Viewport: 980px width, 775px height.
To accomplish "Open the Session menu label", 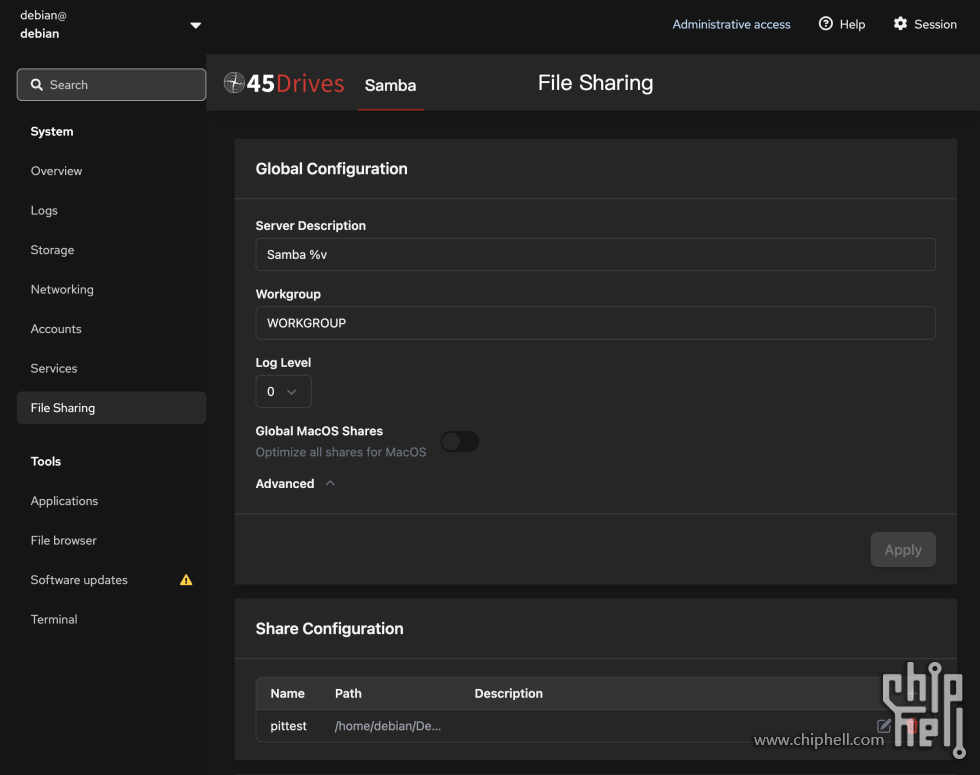I will click(x=935, y=24).
